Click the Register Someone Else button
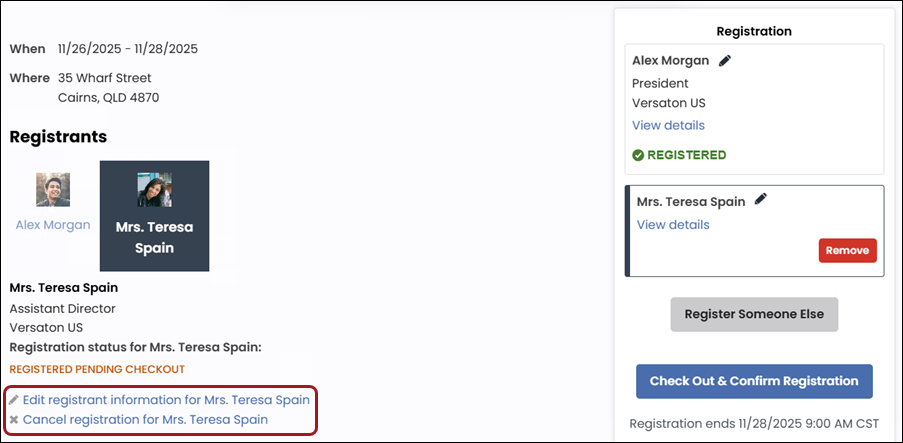This screenshot has height=443, width=903. pos(754,314)
